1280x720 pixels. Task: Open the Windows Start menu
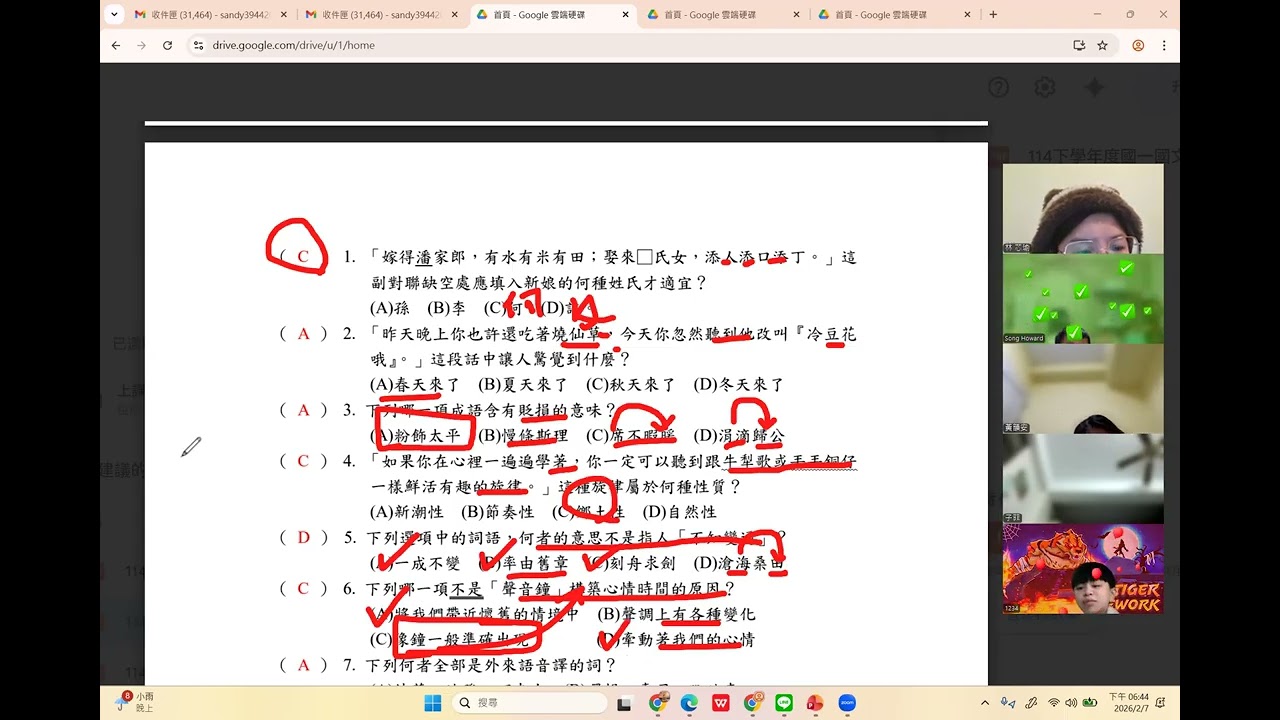point(432,703)
